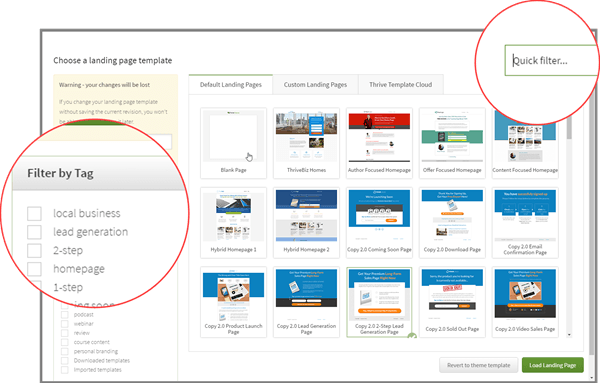The image size is (600, 383).
Task: Click the template list scroll-down arrow
Action: [569, 335]
